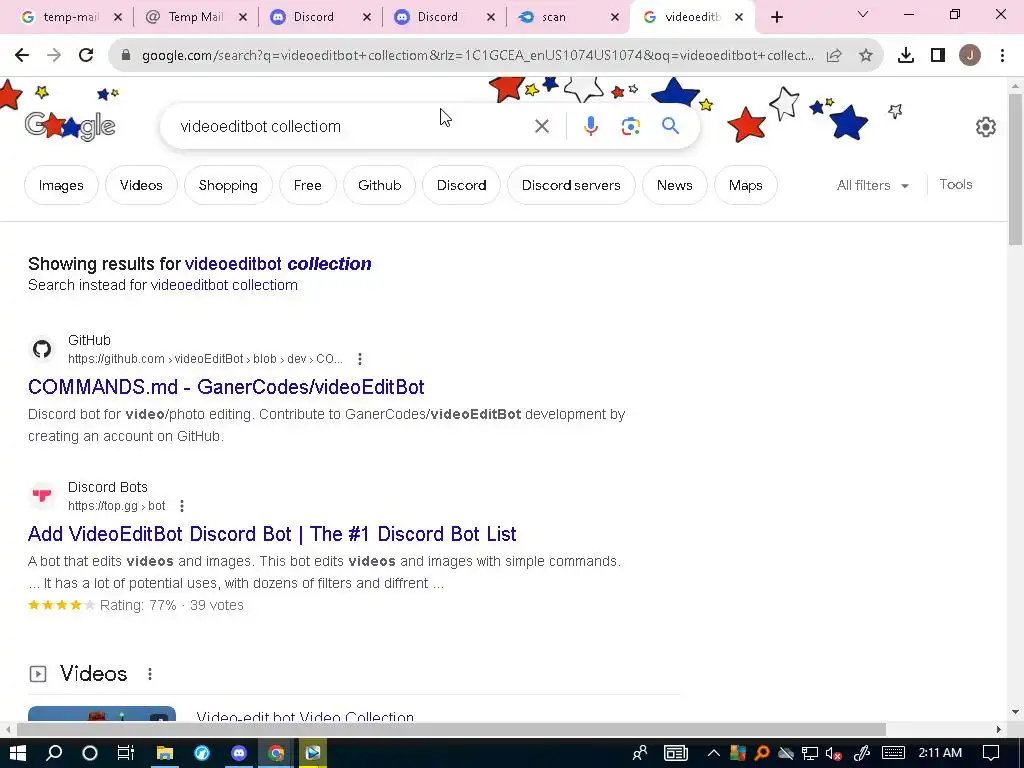
Task: Open Add VideoEditBot Discord Bot result
Action: [x=272, y=534]
